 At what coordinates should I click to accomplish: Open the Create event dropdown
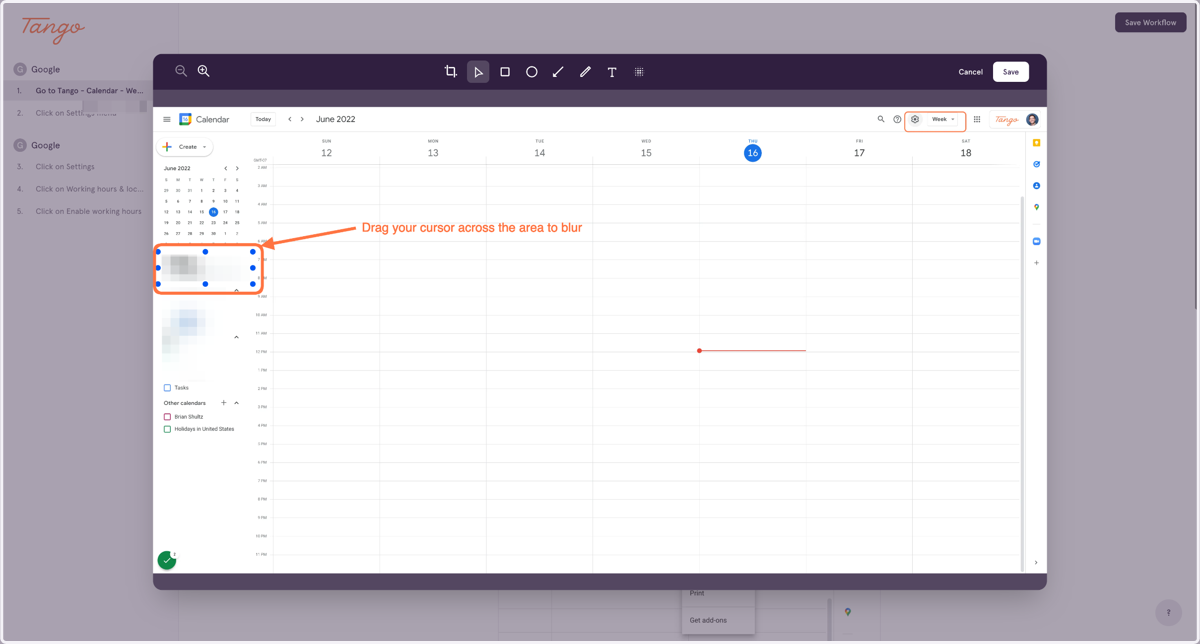pos(185,147)
